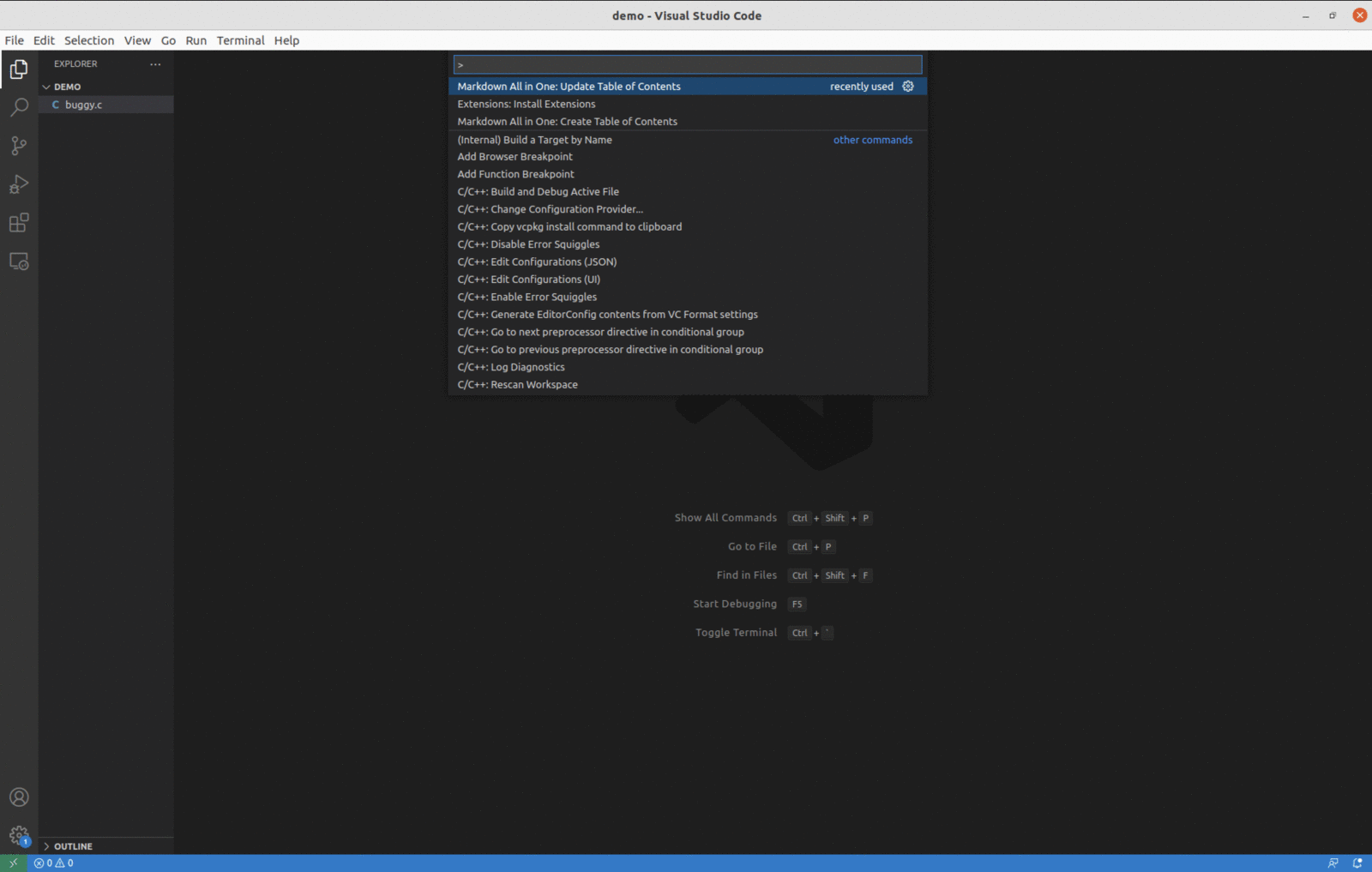Open the Run menu

tap(196, 40)
